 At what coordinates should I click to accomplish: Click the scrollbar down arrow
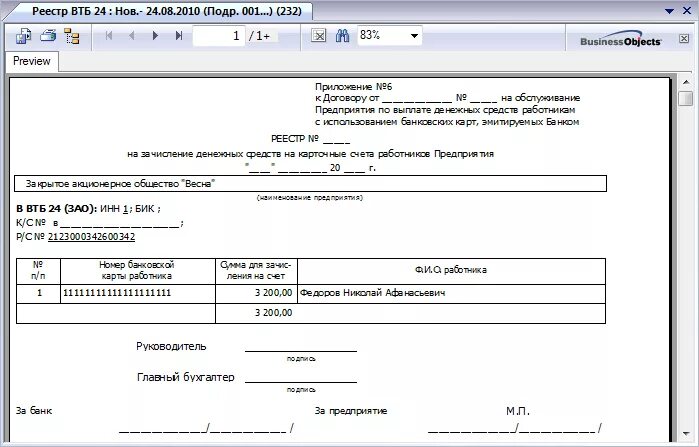point(686,433)
